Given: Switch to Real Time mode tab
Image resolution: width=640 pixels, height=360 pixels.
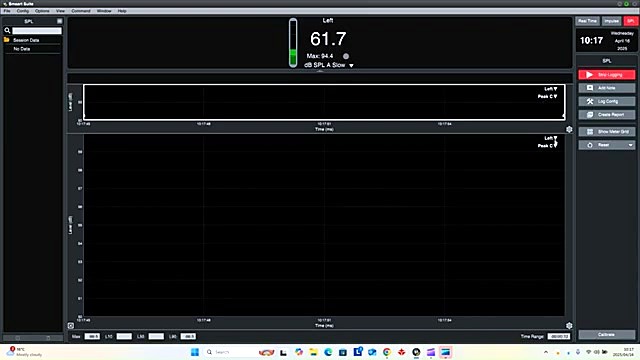Looking at the screenshot, I should click(588, 21).
